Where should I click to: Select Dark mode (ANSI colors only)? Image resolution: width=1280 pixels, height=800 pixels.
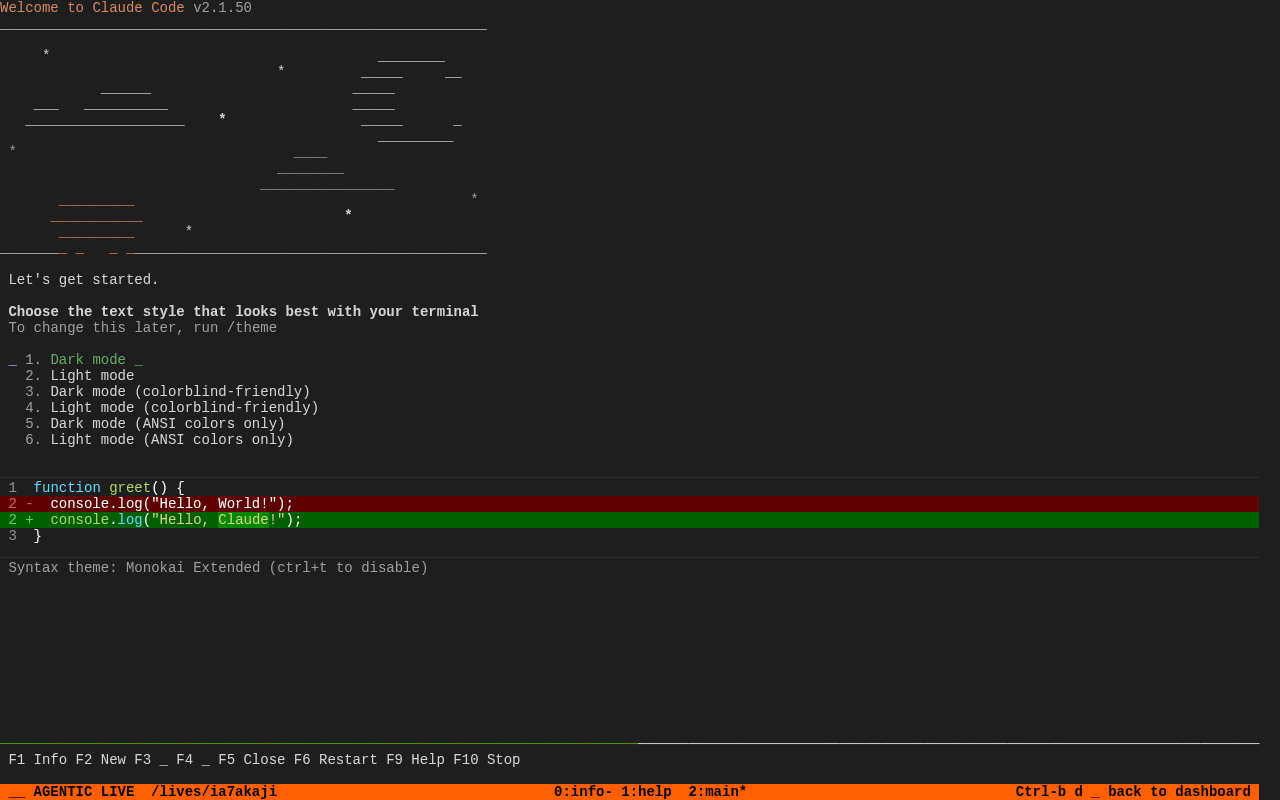coord(167,424)
